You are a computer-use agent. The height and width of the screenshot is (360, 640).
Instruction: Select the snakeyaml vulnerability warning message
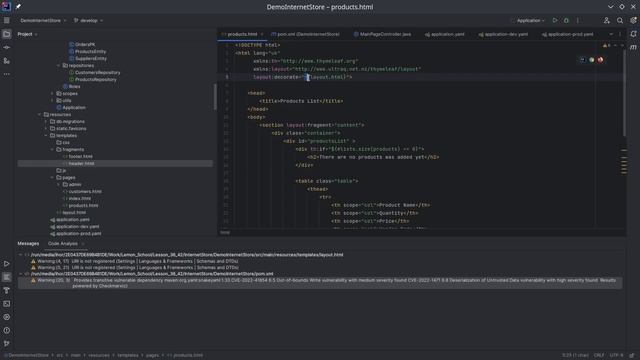click(x=320, y=283)
